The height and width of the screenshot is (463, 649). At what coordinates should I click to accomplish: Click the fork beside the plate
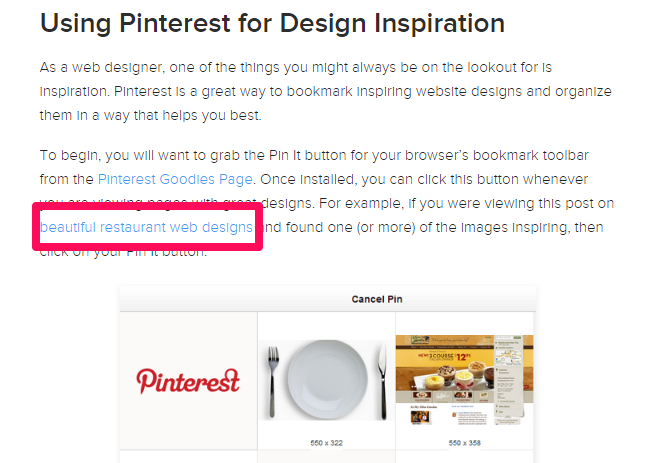(x=273, y=381)
